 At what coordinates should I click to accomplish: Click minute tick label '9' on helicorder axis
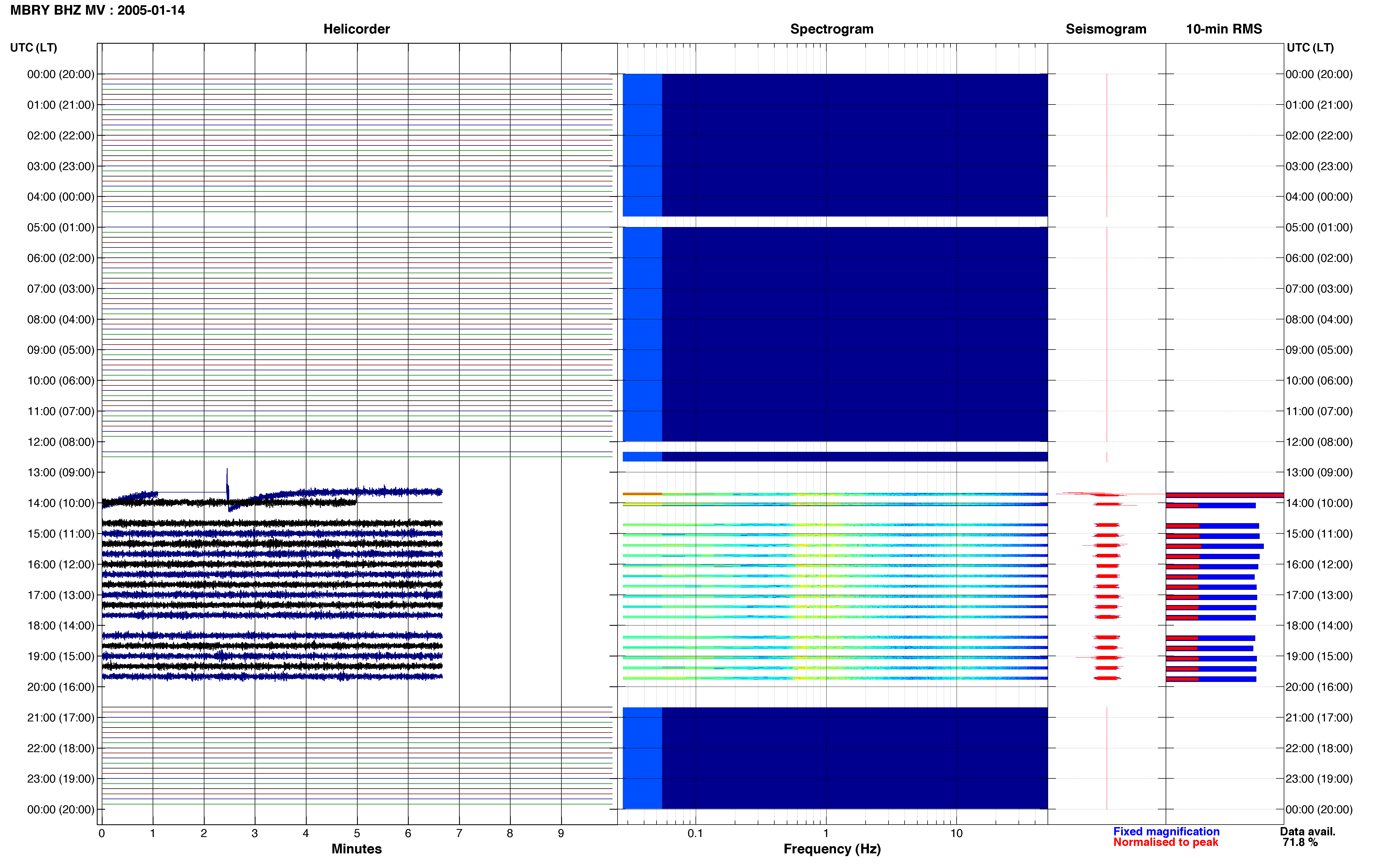(561, 833)
